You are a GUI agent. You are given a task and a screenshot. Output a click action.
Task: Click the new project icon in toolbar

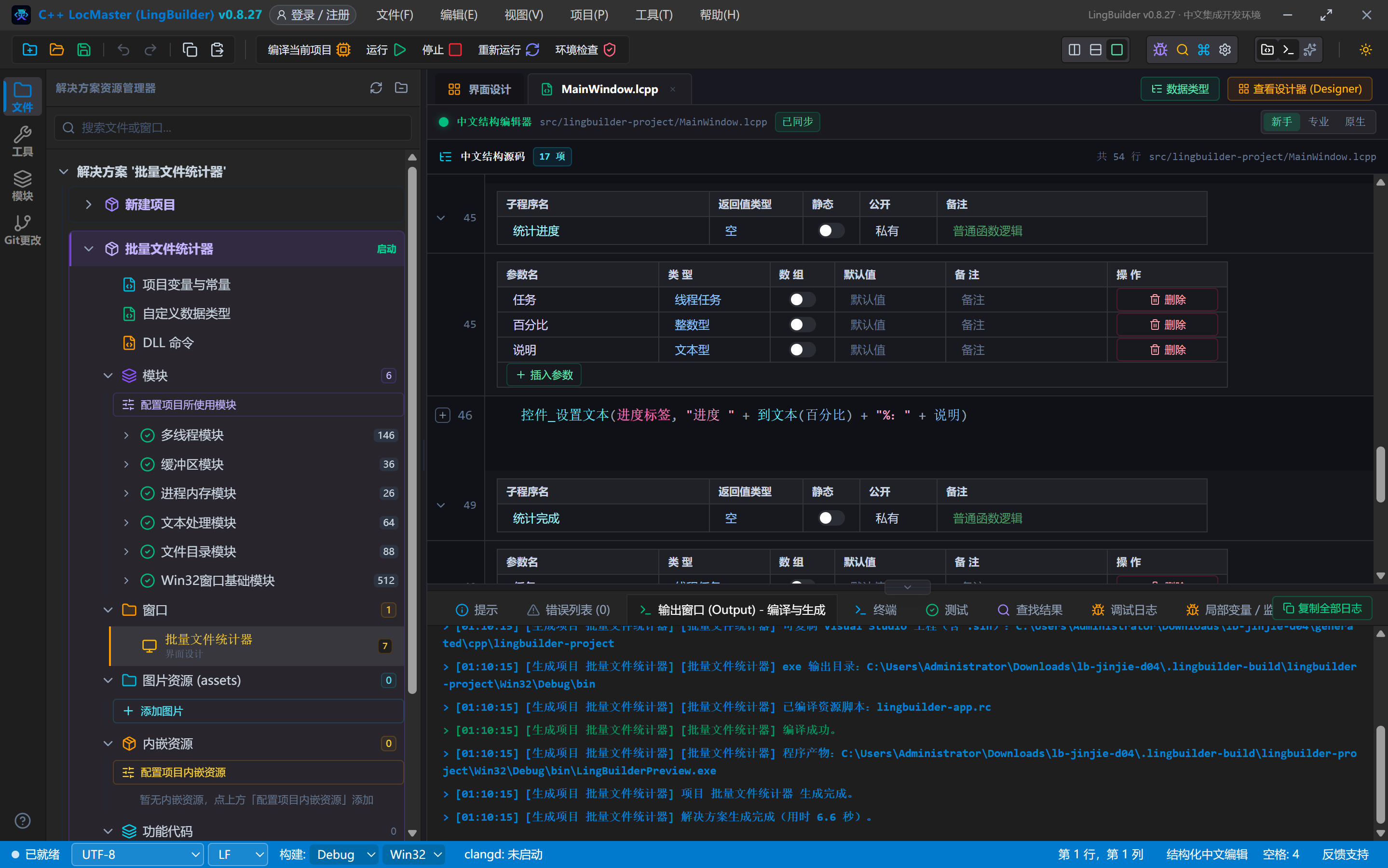coord(29,50)
